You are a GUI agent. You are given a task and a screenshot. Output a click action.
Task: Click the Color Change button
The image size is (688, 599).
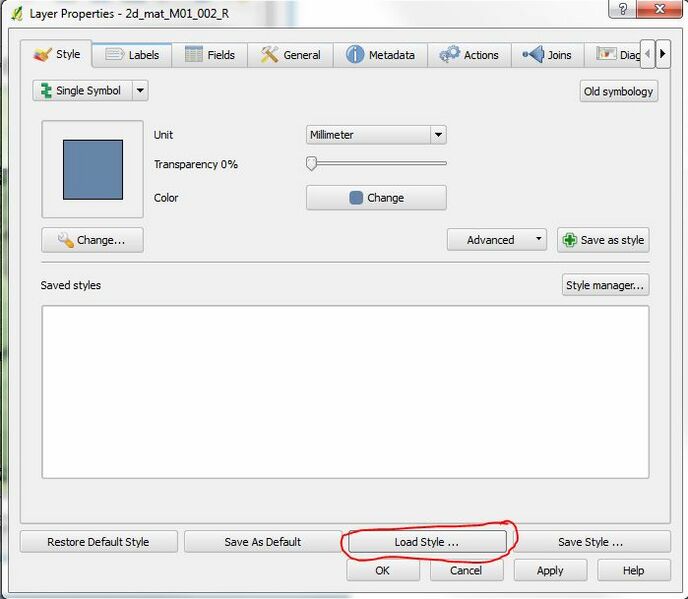[x=376, y=198]
